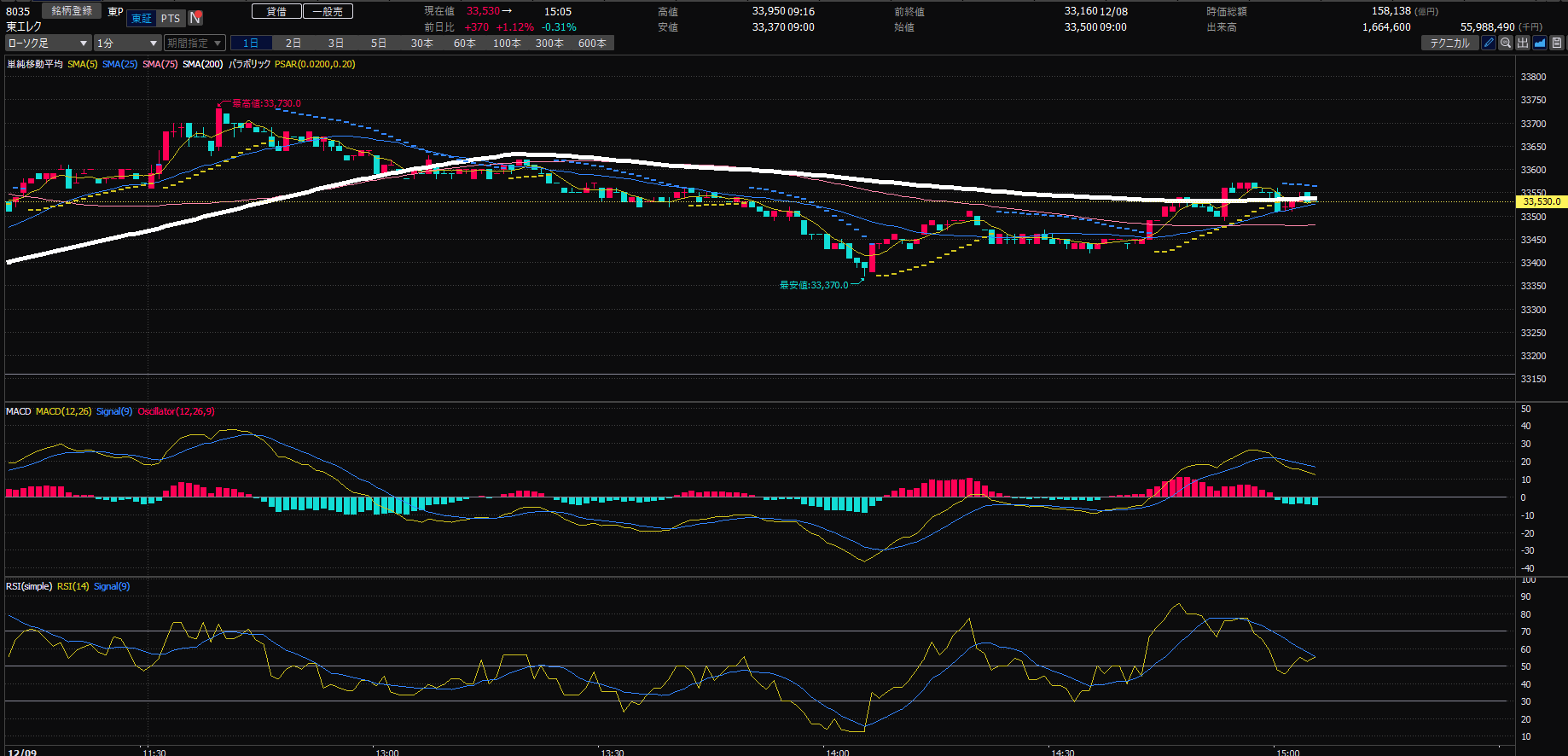
Task: Click the 33,530.0 current price marker
Action: pos(1541,201)
